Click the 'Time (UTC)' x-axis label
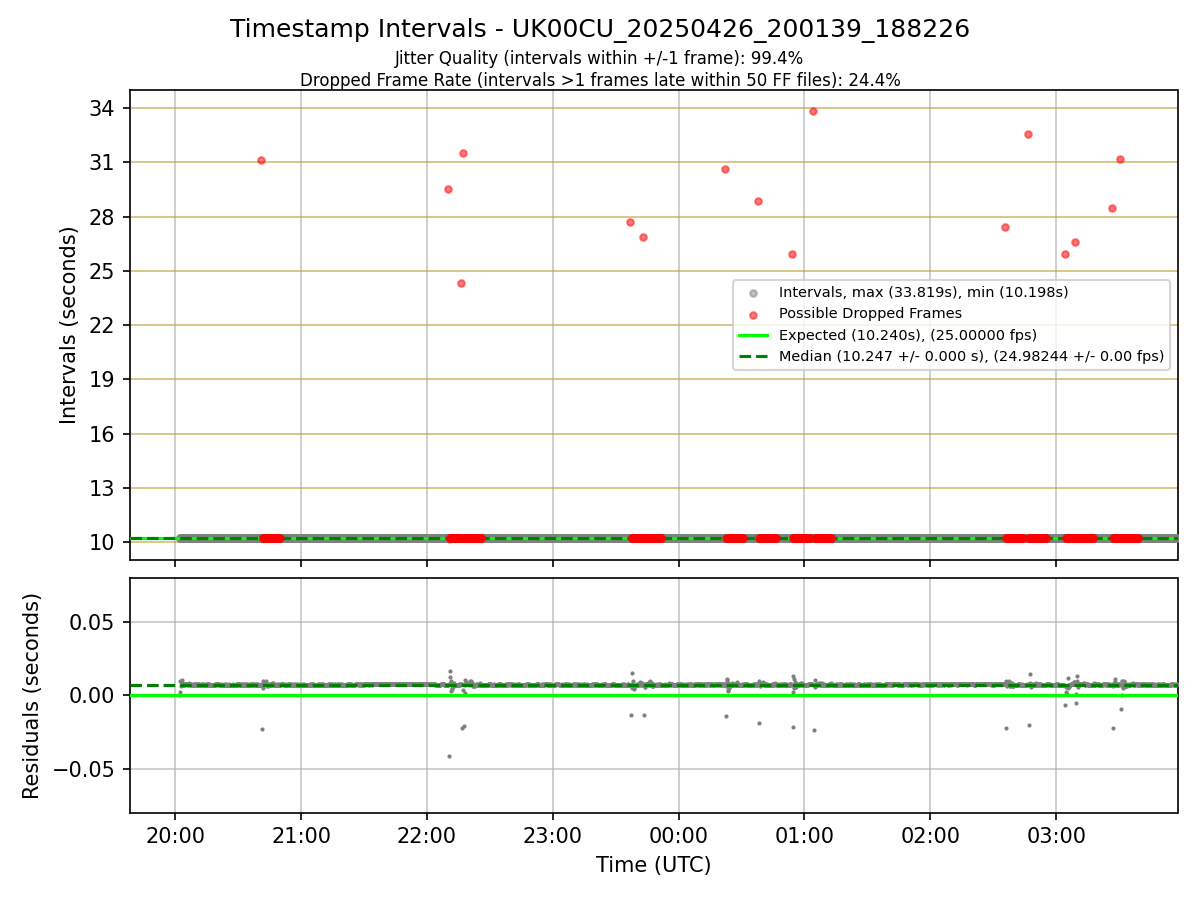1200x900 pixels. point(653,865)
